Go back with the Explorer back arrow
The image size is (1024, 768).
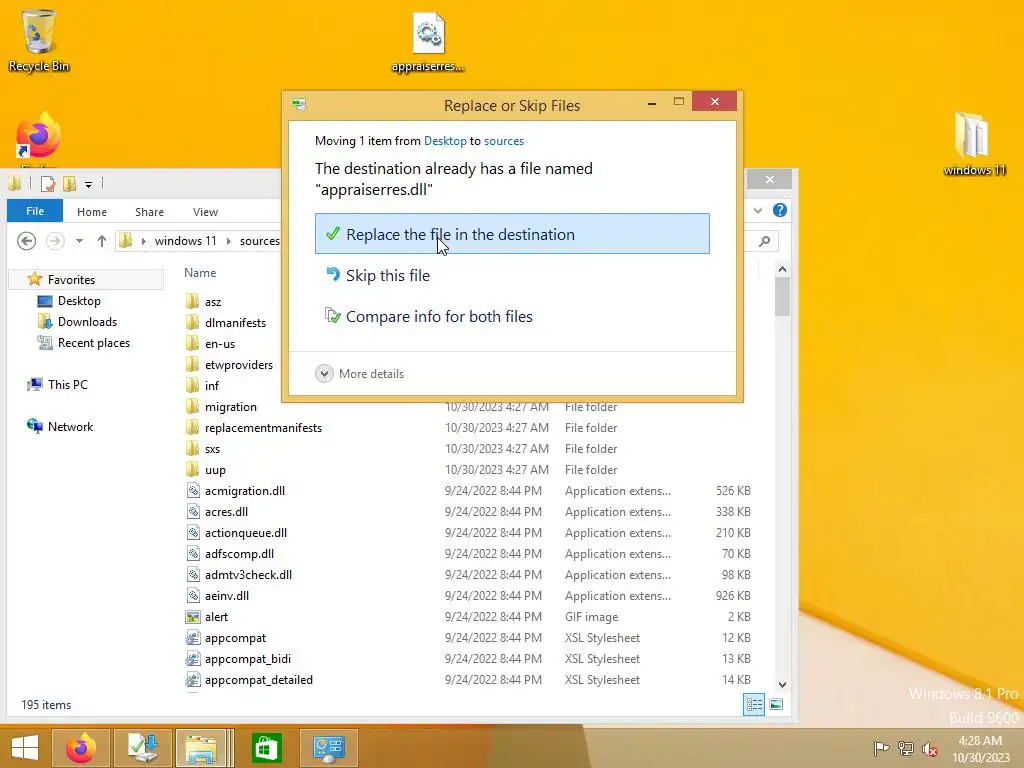pos(26,241)
